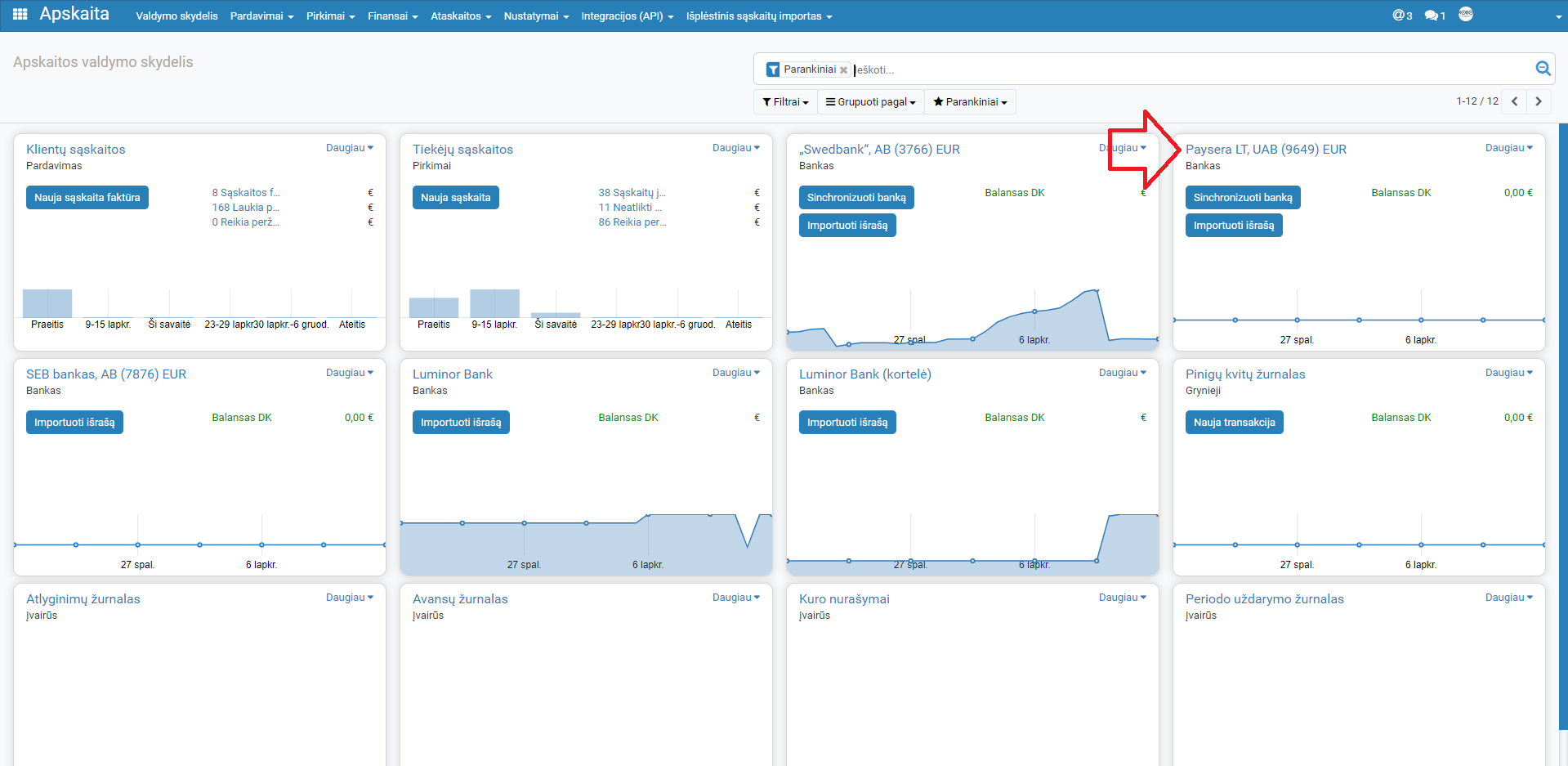Open the Finansai menu

(x=392, y=16)
